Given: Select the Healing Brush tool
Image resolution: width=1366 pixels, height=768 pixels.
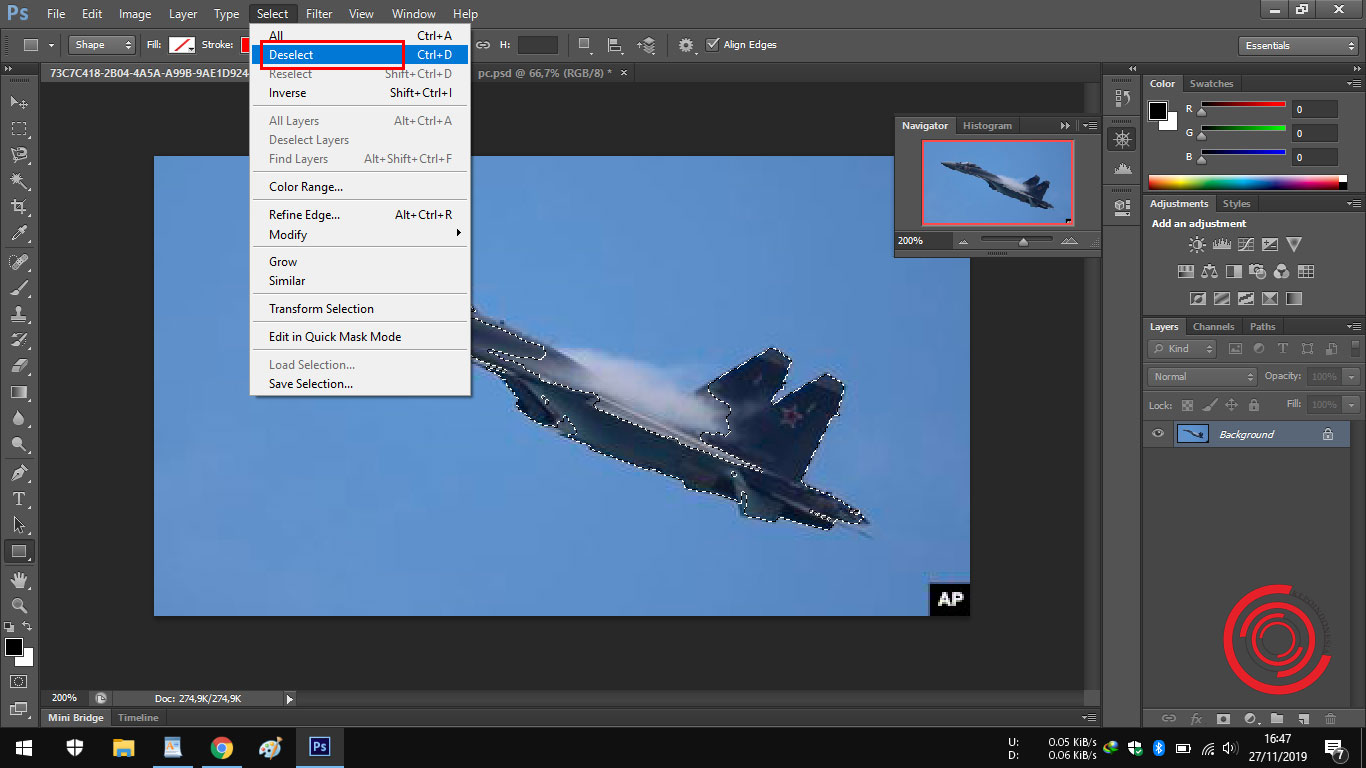Looking at the screenshot, I should click(x=19, y=262).
